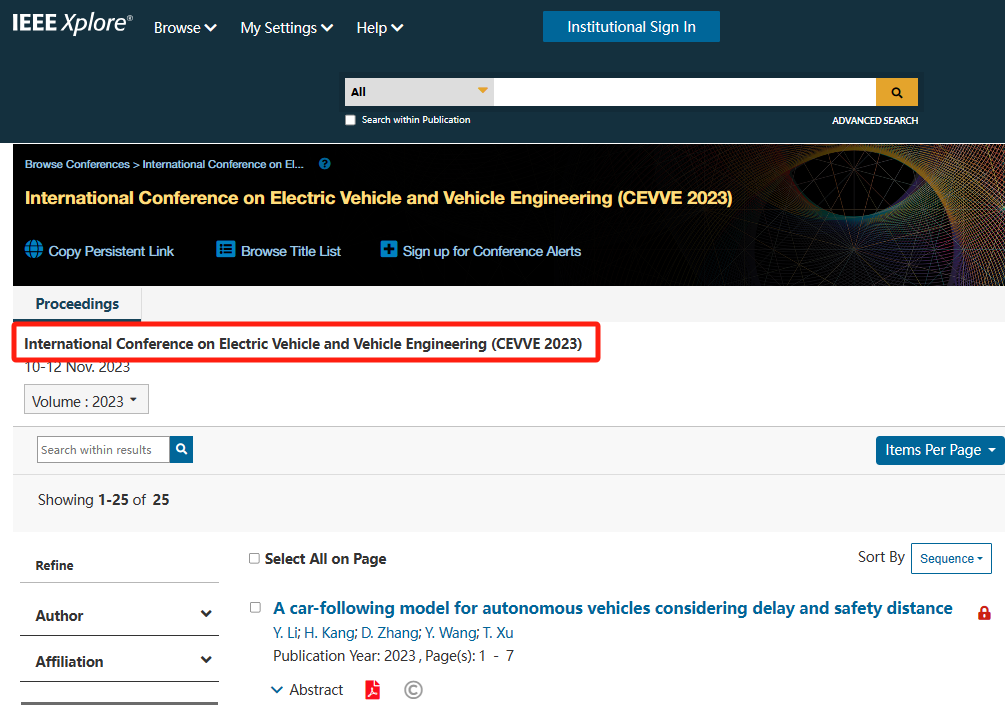The width and height of the screenshot is (1005, 711).
Task: Open the Items Per Page dropdown
Action: (x=940, y=450)
